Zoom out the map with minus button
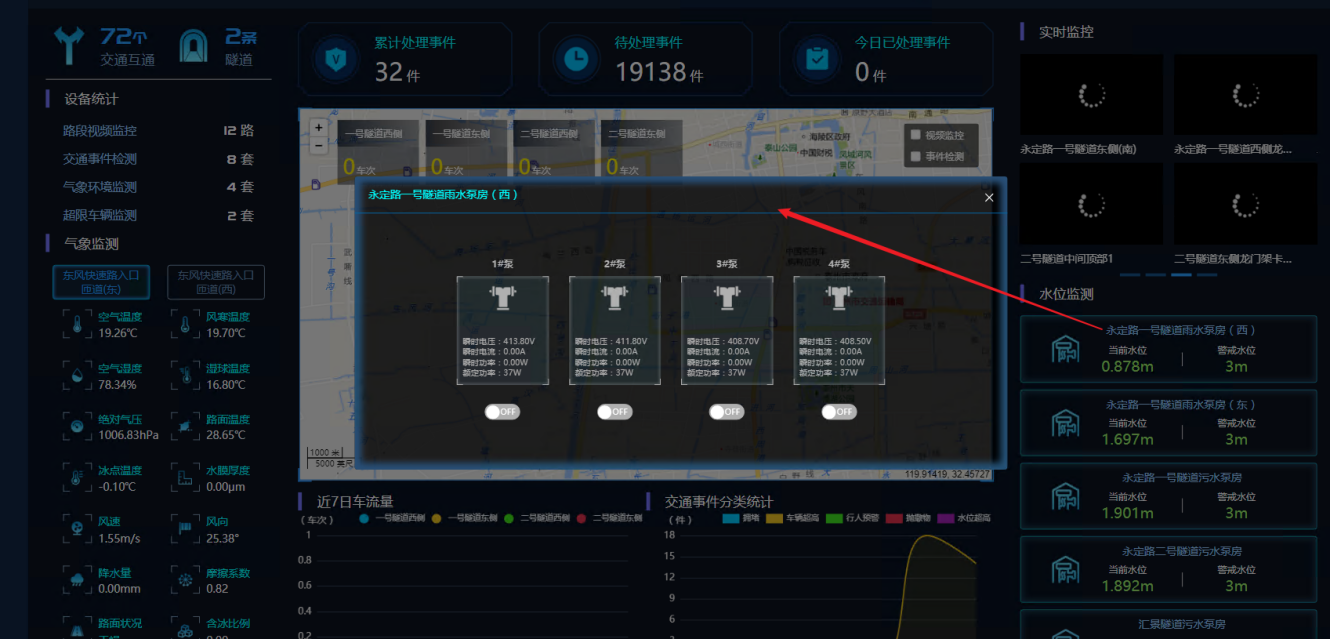The image size is (1330, 639). pyautogui.click(x=319, y=145)
